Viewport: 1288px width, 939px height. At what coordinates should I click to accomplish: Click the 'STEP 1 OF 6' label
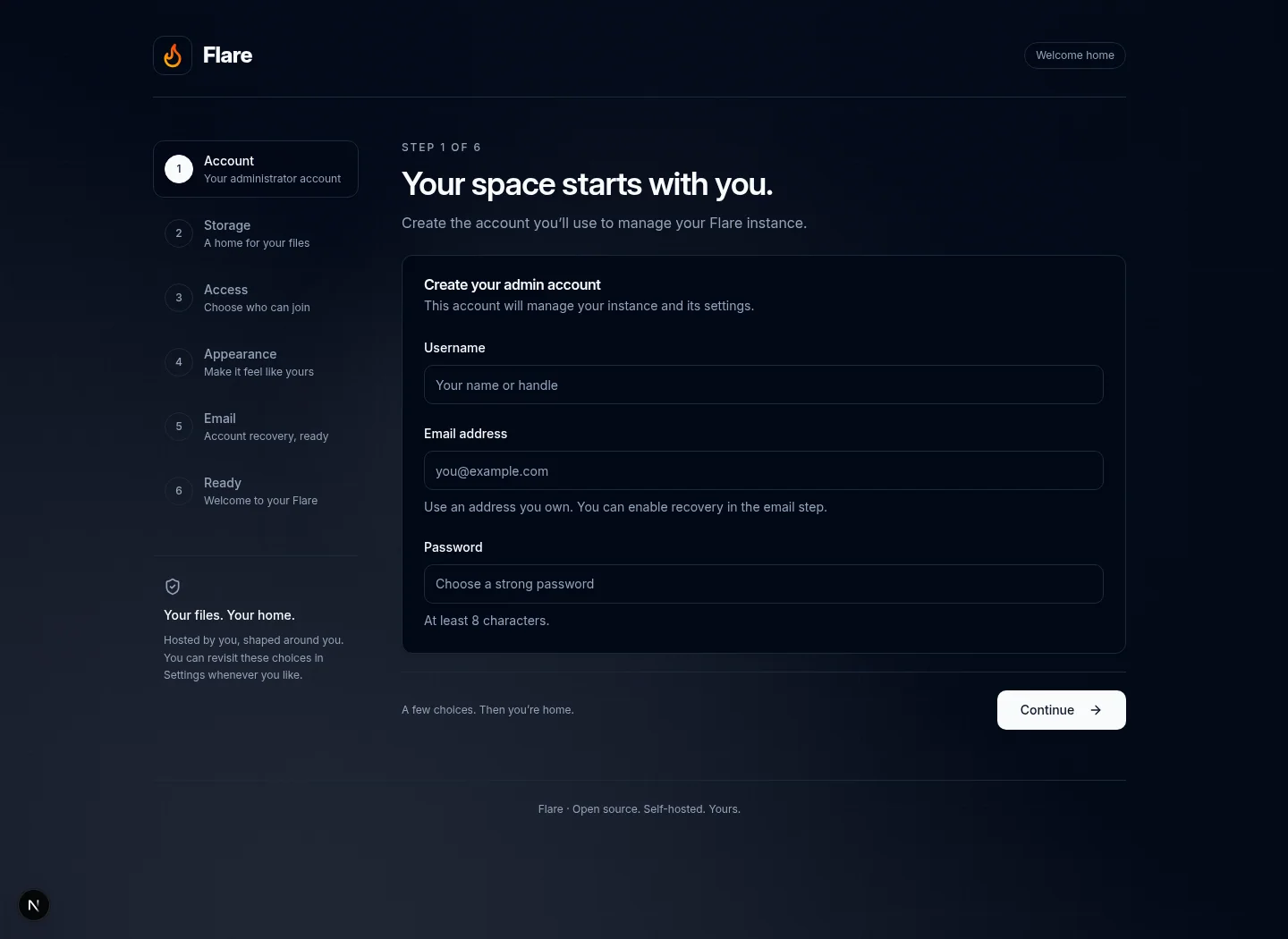coord(442,148)
